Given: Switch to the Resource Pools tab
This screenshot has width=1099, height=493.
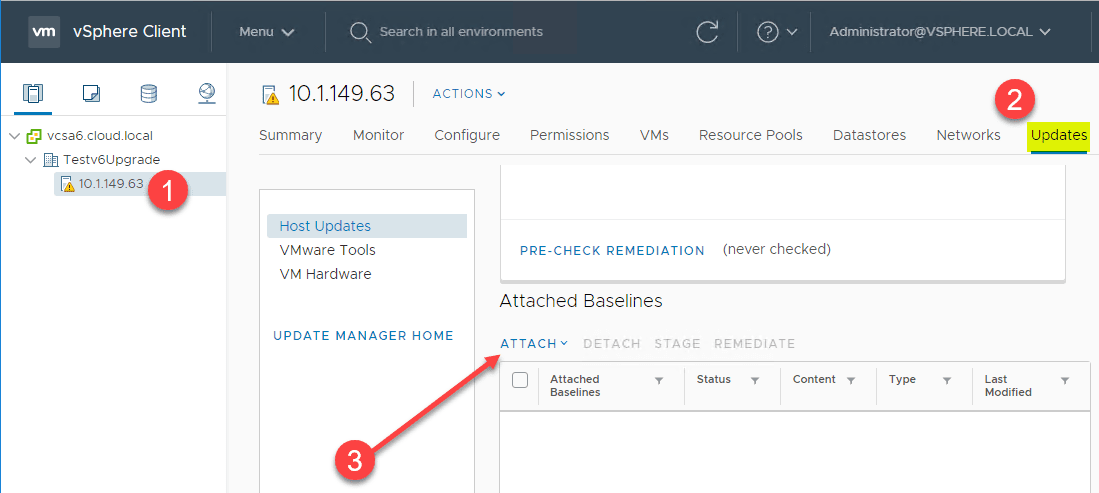Looking at the screenshot, I should [751, 135].
